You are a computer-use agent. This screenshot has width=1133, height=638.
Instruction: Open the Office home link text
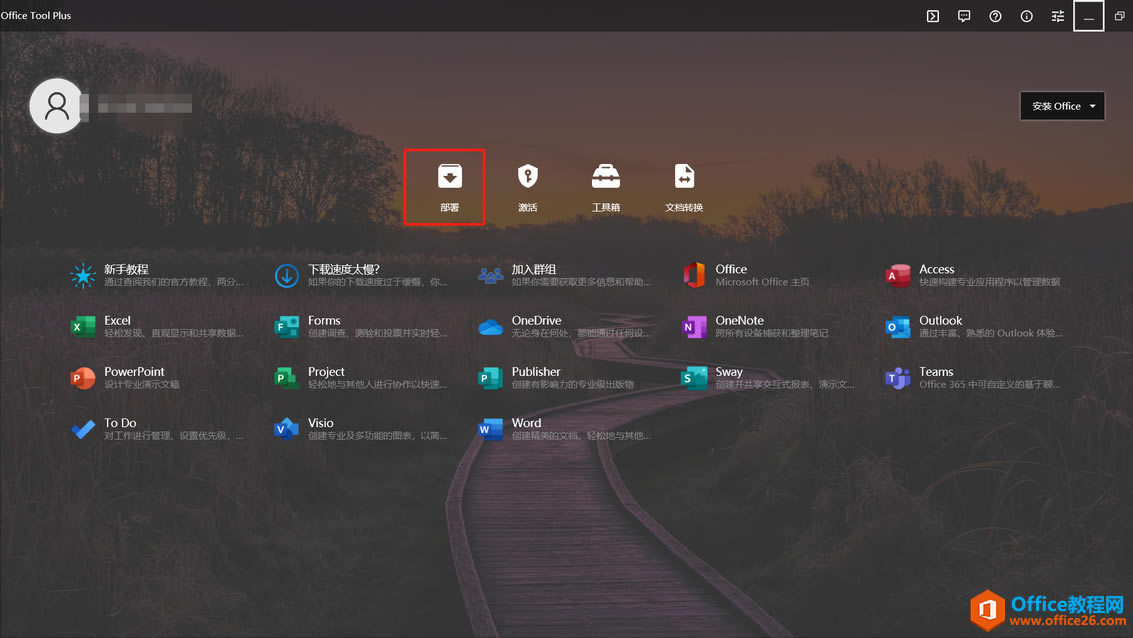coord(731,269)
